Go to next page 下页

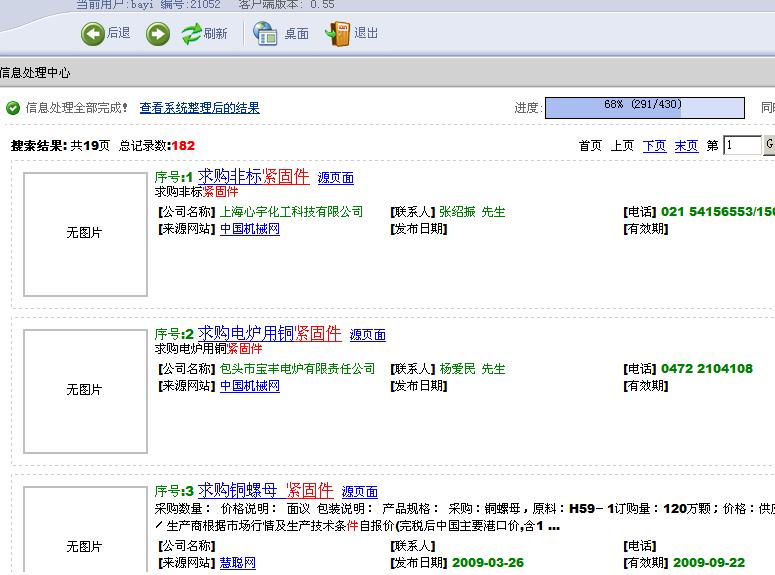click(x=654, y=146)
